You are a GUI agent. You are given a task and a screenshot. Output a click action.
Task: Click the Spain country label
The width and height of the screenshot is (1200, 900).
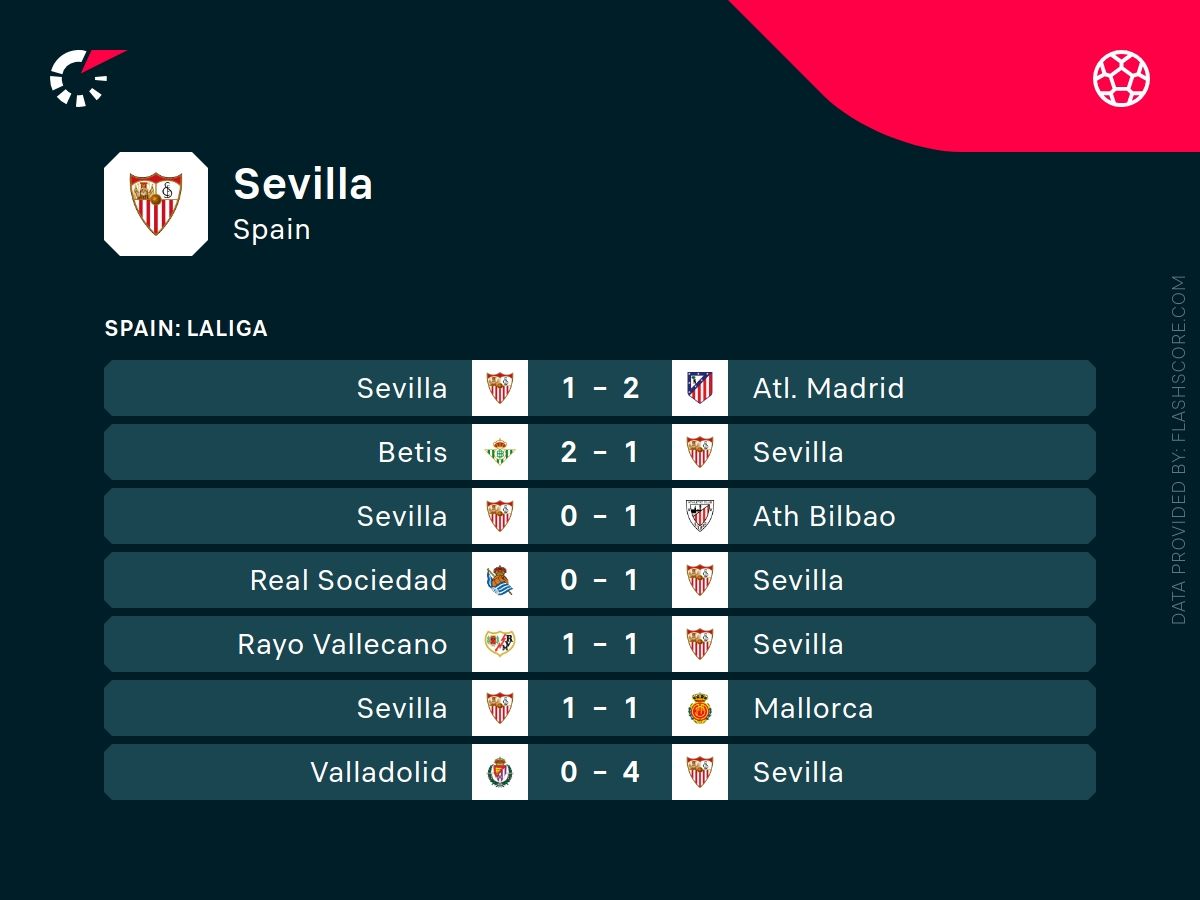pyautogui.click(x=271, y=229)
